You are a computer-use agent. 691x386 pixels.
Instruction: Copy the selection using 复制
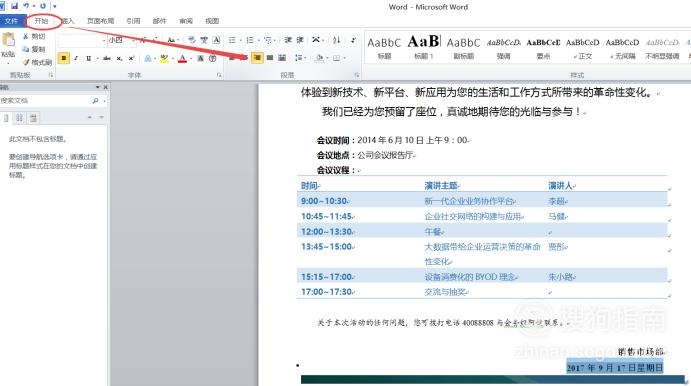pos(34,49)
